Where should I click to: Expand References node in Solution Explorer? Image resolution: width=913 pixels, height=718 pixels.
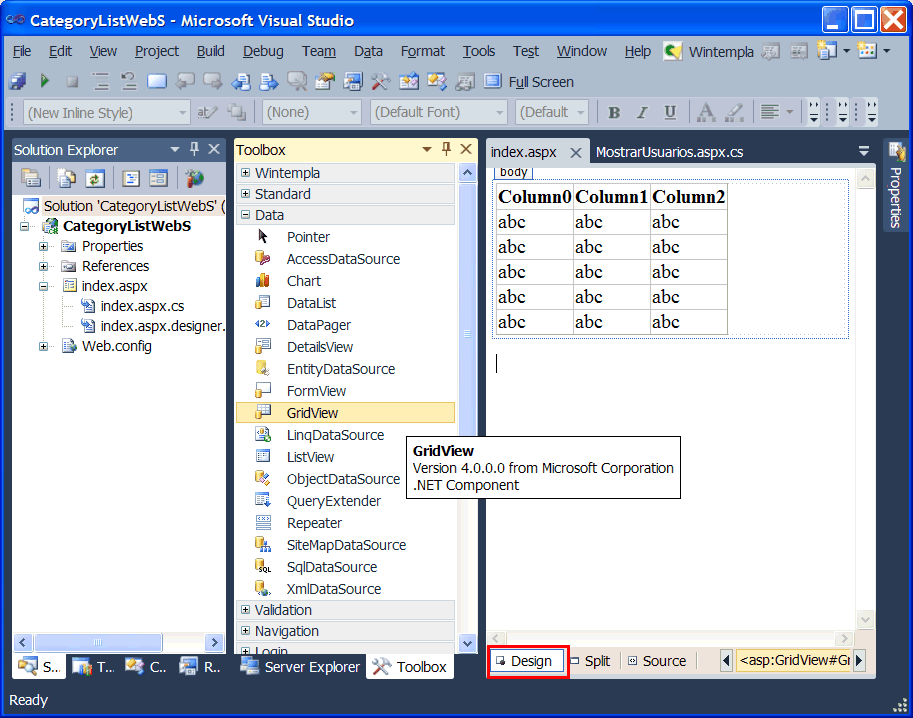coord(44,266)
